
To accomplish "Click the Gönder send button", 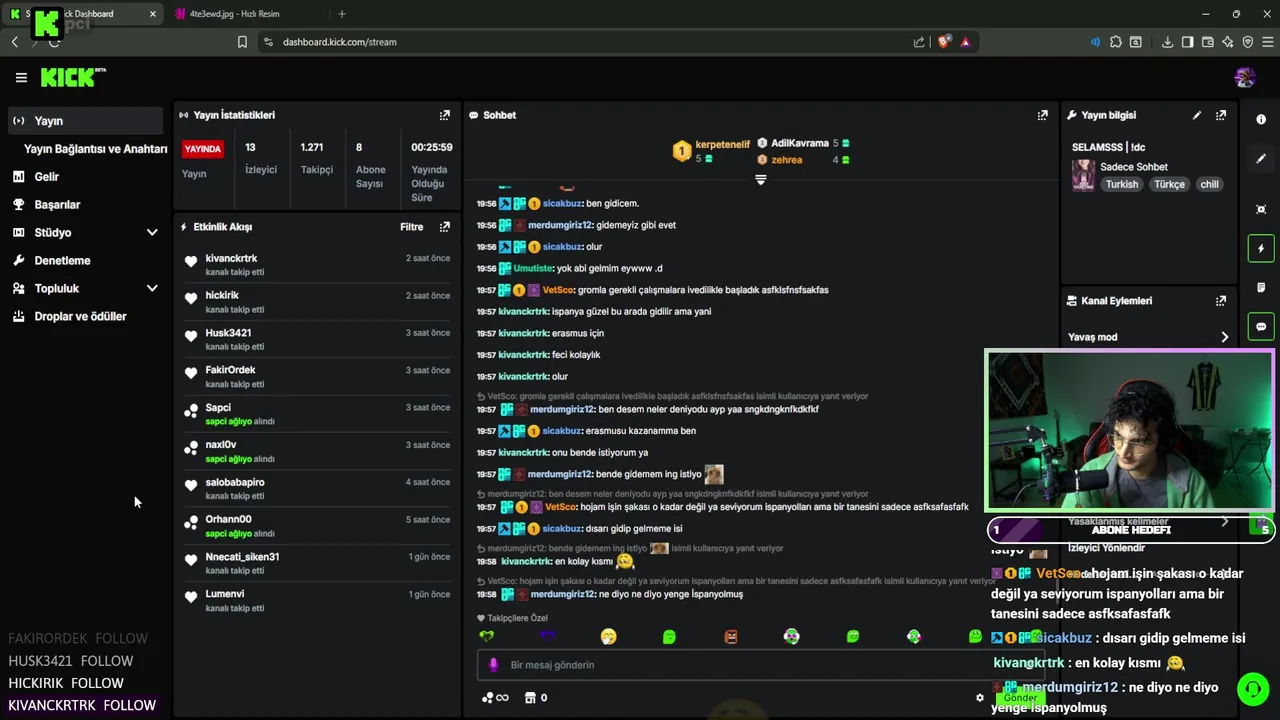I will 1020,697.
